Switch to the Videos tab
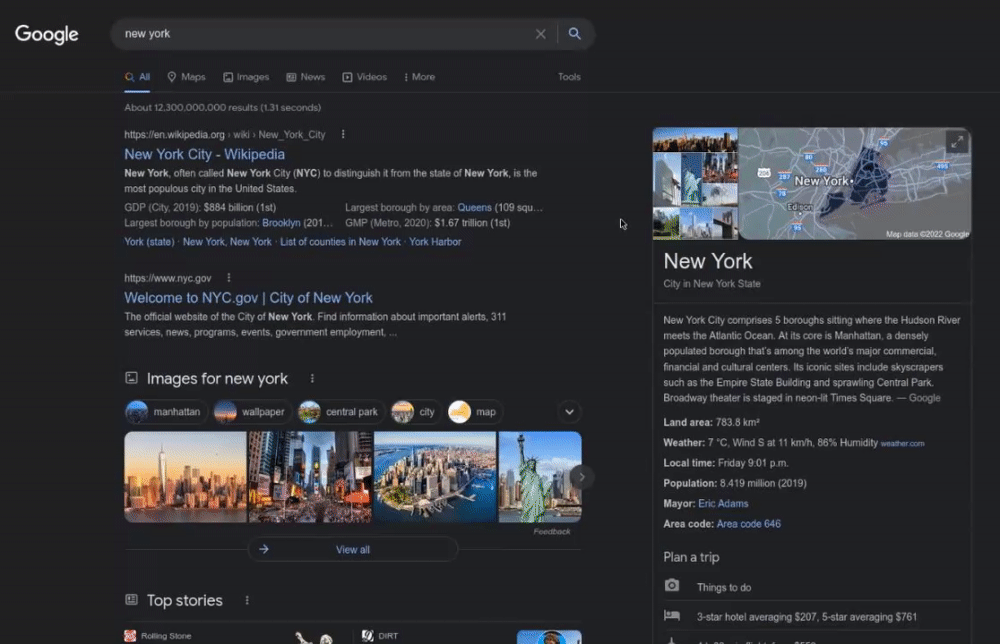The image size is (1000, 644). [365, 77]
